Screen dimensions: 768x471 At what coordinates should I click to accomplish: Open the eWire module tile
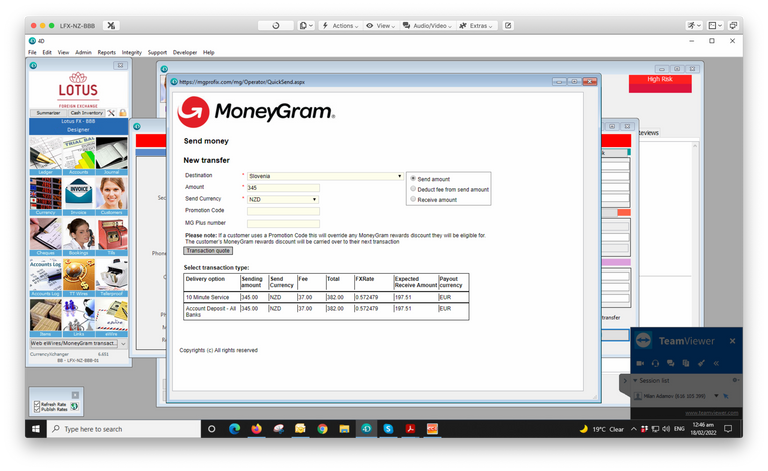pyautogui.click(x=112, y=317)
